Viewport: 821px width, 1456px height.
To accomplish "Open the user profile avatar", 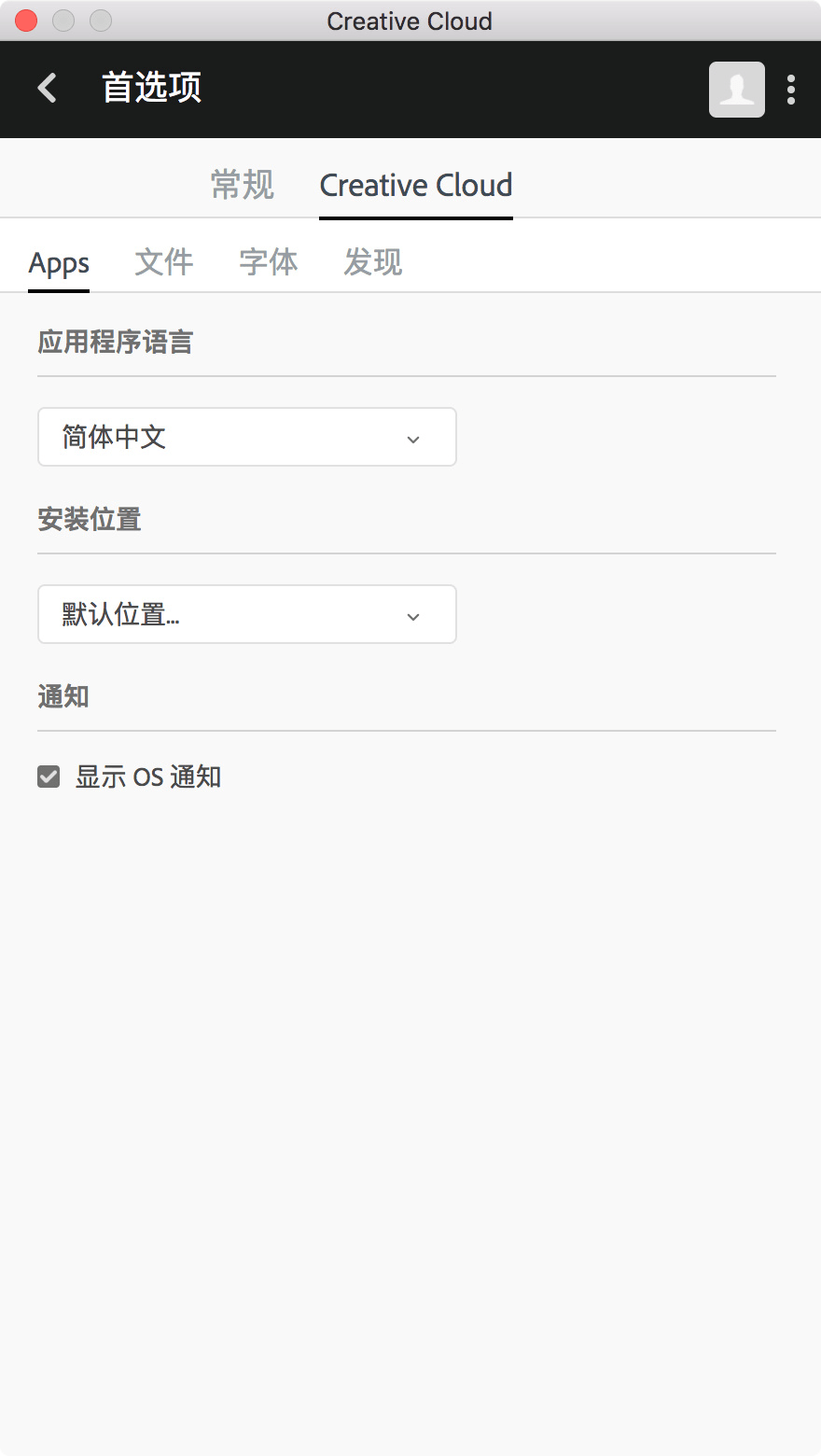I will coord(736,90).
